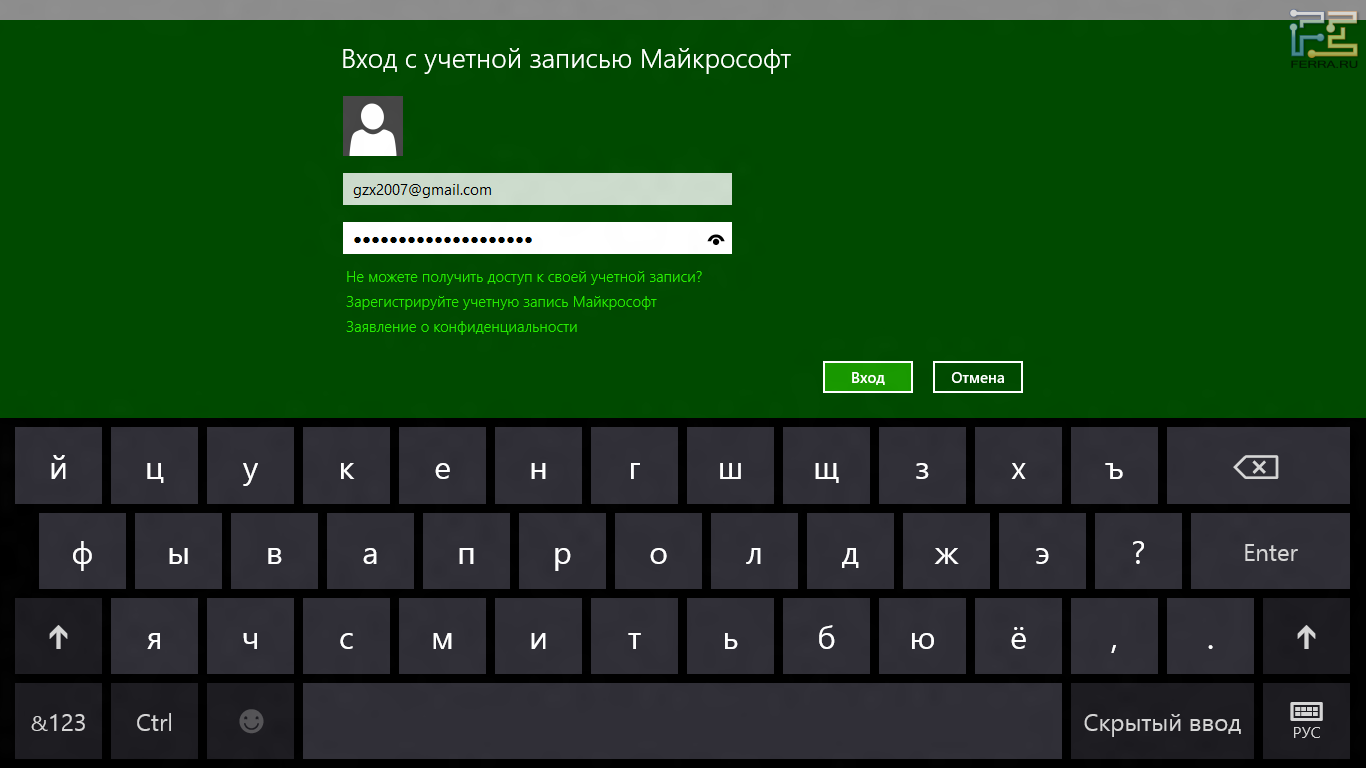Open the emoji smiley keyboard
The image size is (1366, 768).
point(250,722)
